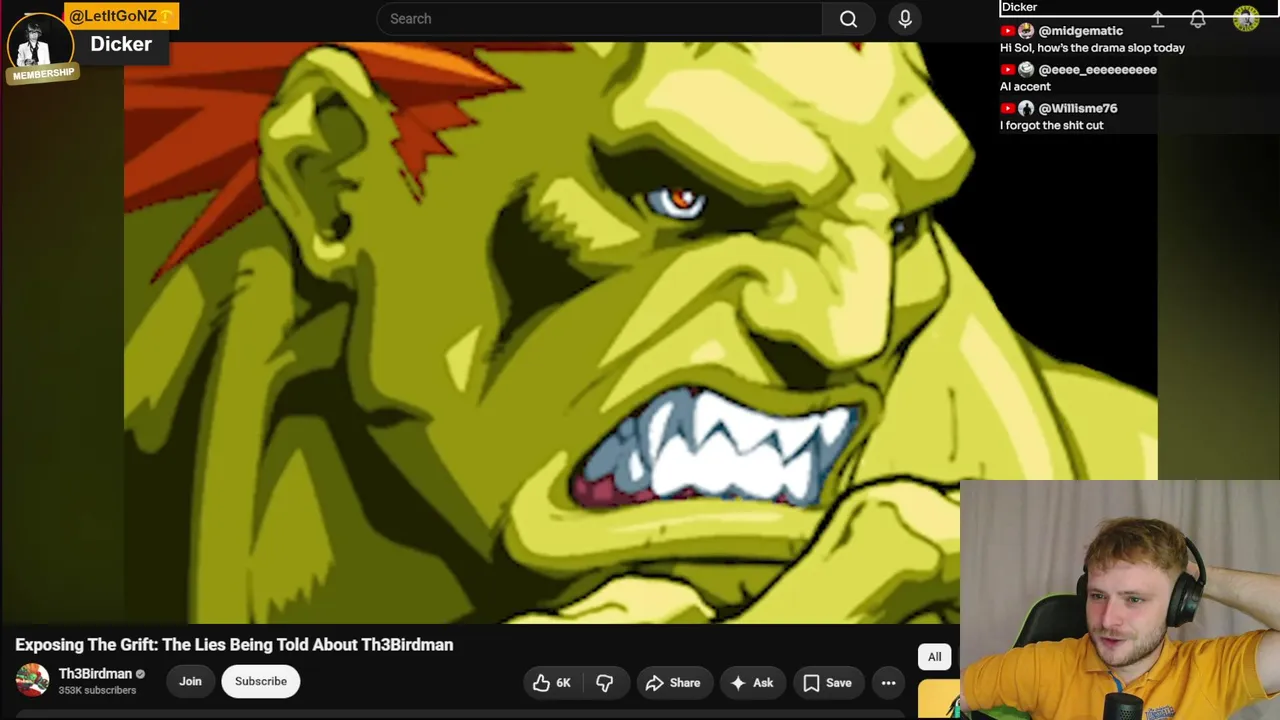Subscribe to Th3Birdman
Image resolution: width=1280 pixels, height=720 pixels.
coord(261,682)
